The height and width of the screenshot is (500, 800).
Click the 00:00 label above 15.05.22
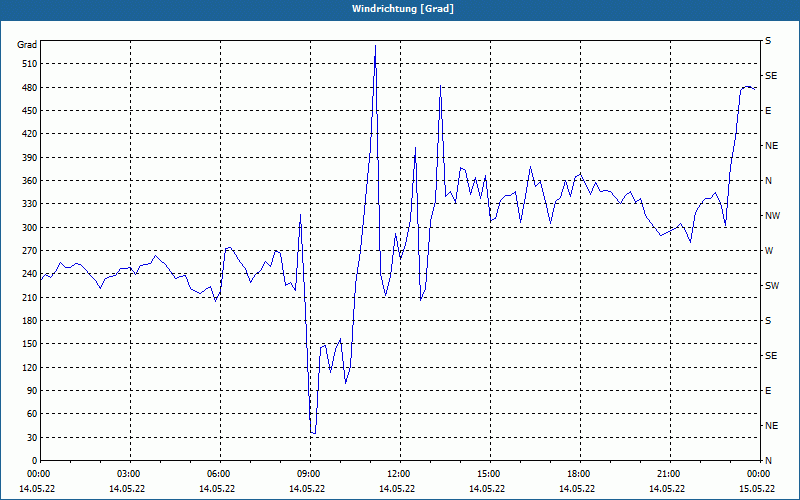point(760,473)
